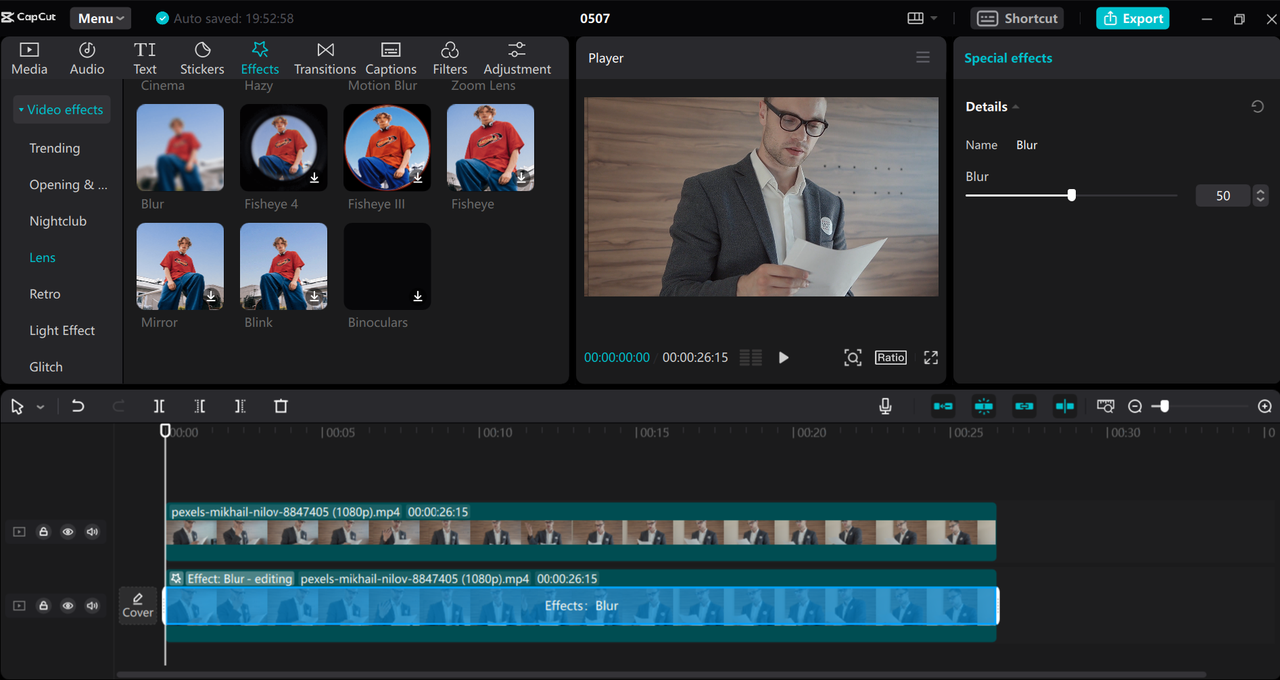Viewport: 1280px width, 680px height.
Task: Toggle clip linkage
Action: click(x=1024, y=406)
